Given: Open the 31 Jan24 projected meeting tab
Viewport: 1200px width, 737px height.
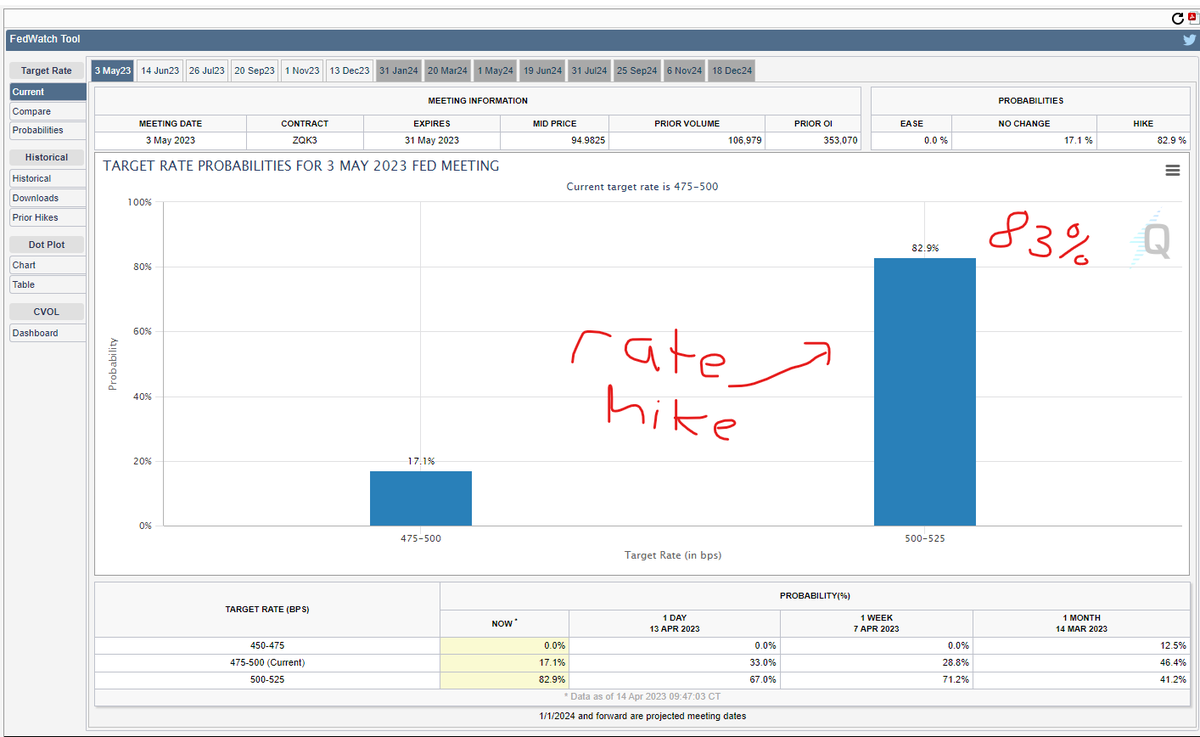Looking at the screenshot, I should pyautogui.click(x=398, y=71).
